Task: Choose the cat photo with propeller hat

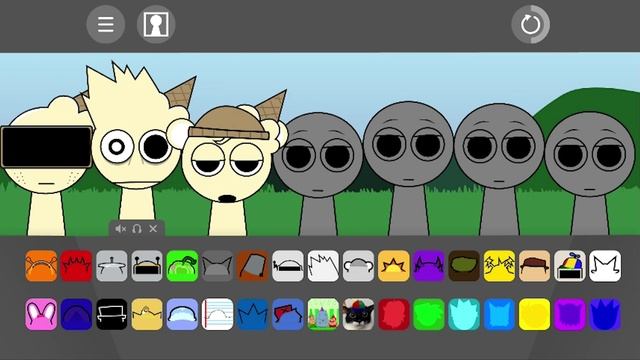Action: (358, 314)
